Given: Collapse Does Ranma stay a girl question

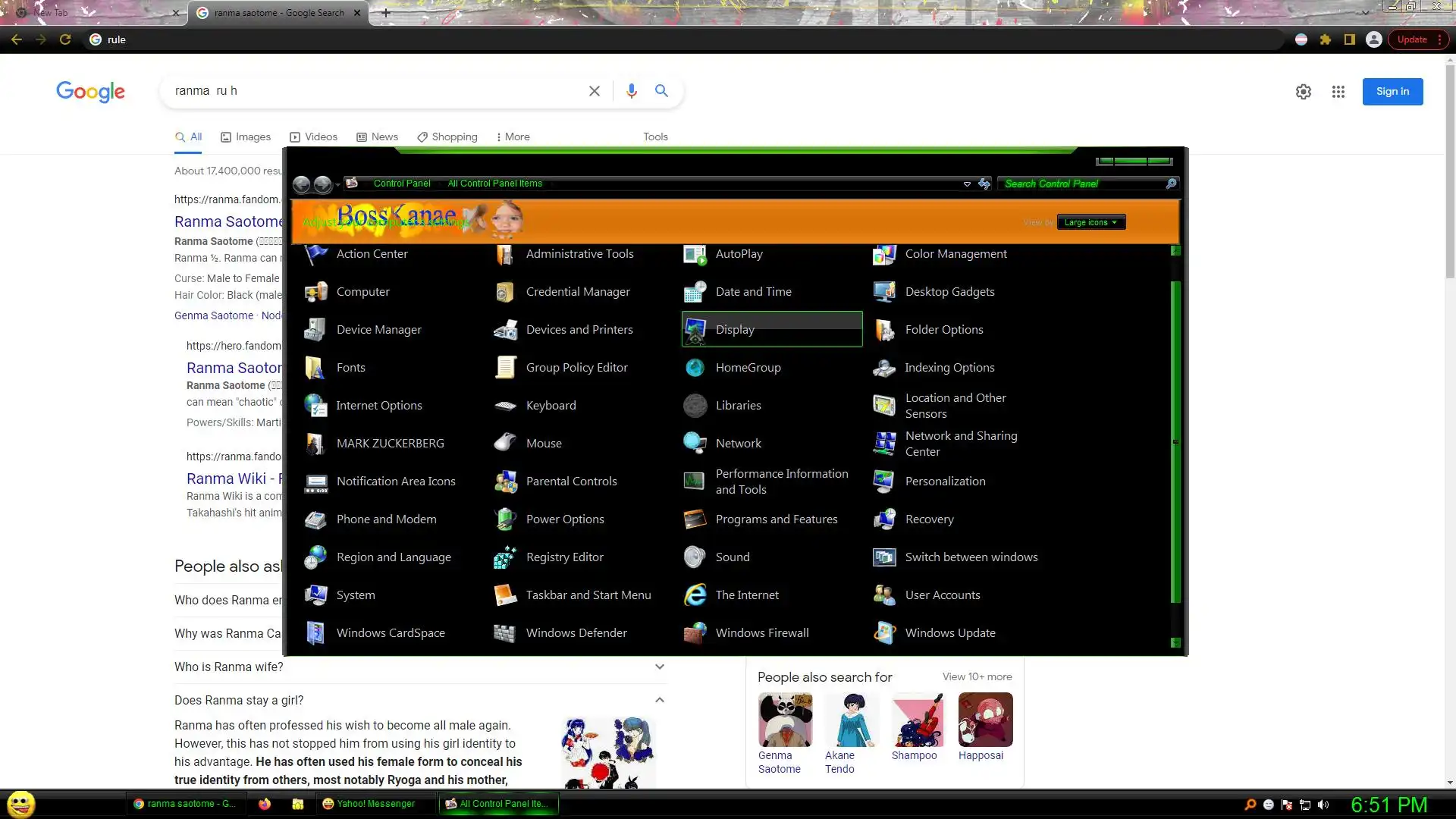Looking at the screenshot, I should pyautogui.click(x=659, y=700).
